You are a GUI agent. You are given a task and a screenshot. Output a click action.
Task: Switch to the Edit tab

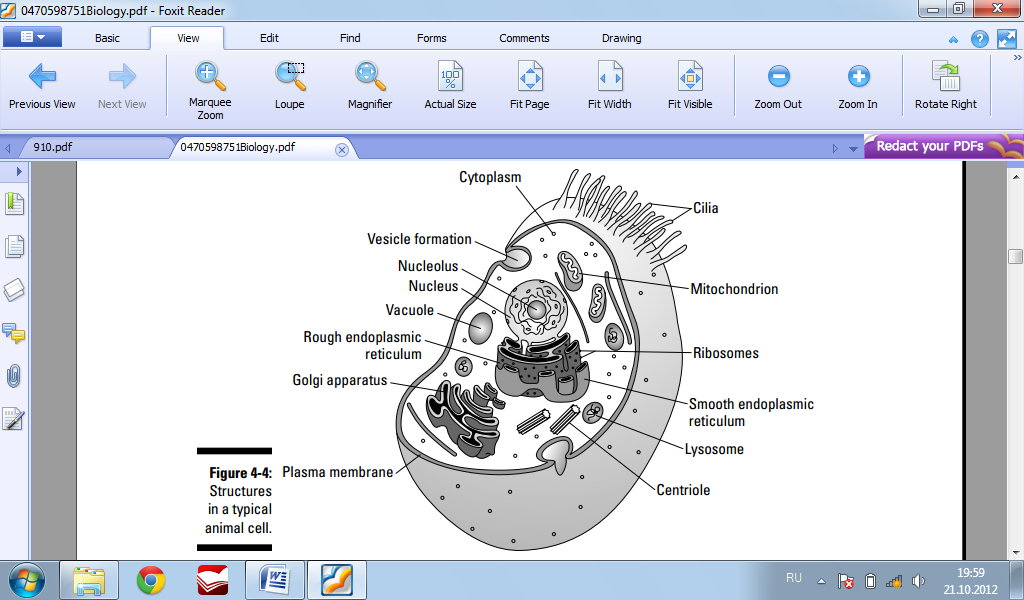tap(269, 39)
